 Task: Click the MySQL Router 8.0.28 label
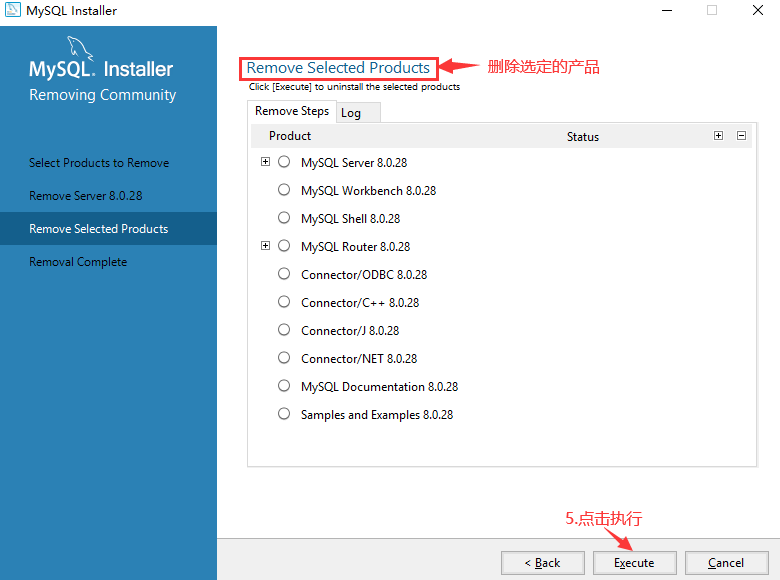point(356,247)
